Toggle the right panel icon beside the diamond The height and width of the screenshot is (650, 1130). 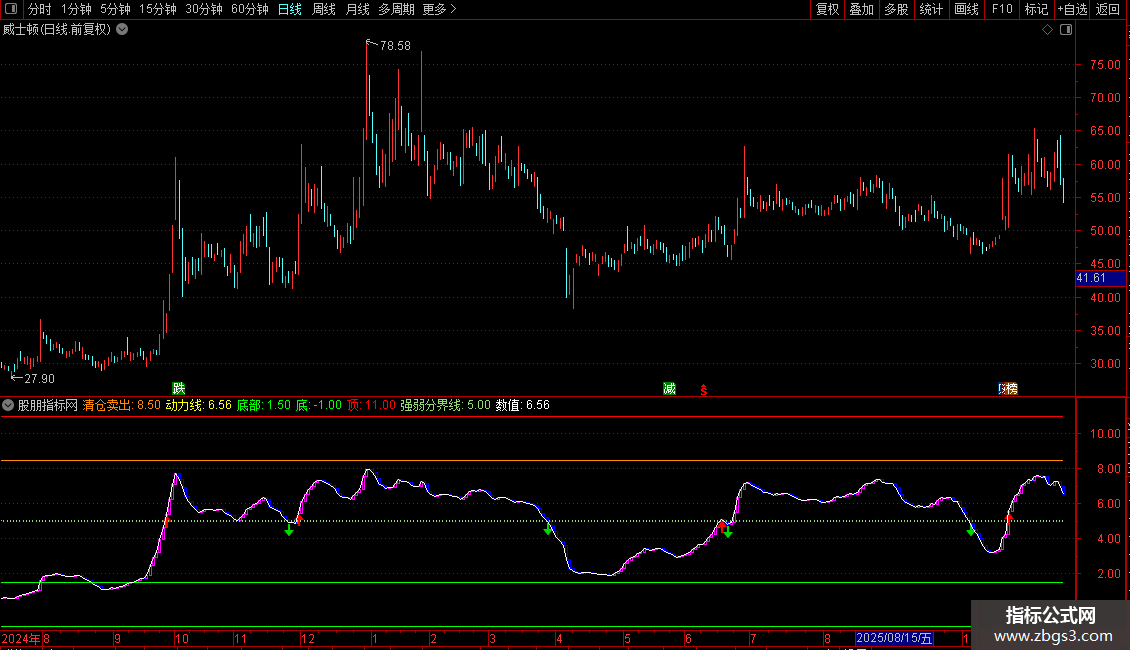click(1065, 30)
